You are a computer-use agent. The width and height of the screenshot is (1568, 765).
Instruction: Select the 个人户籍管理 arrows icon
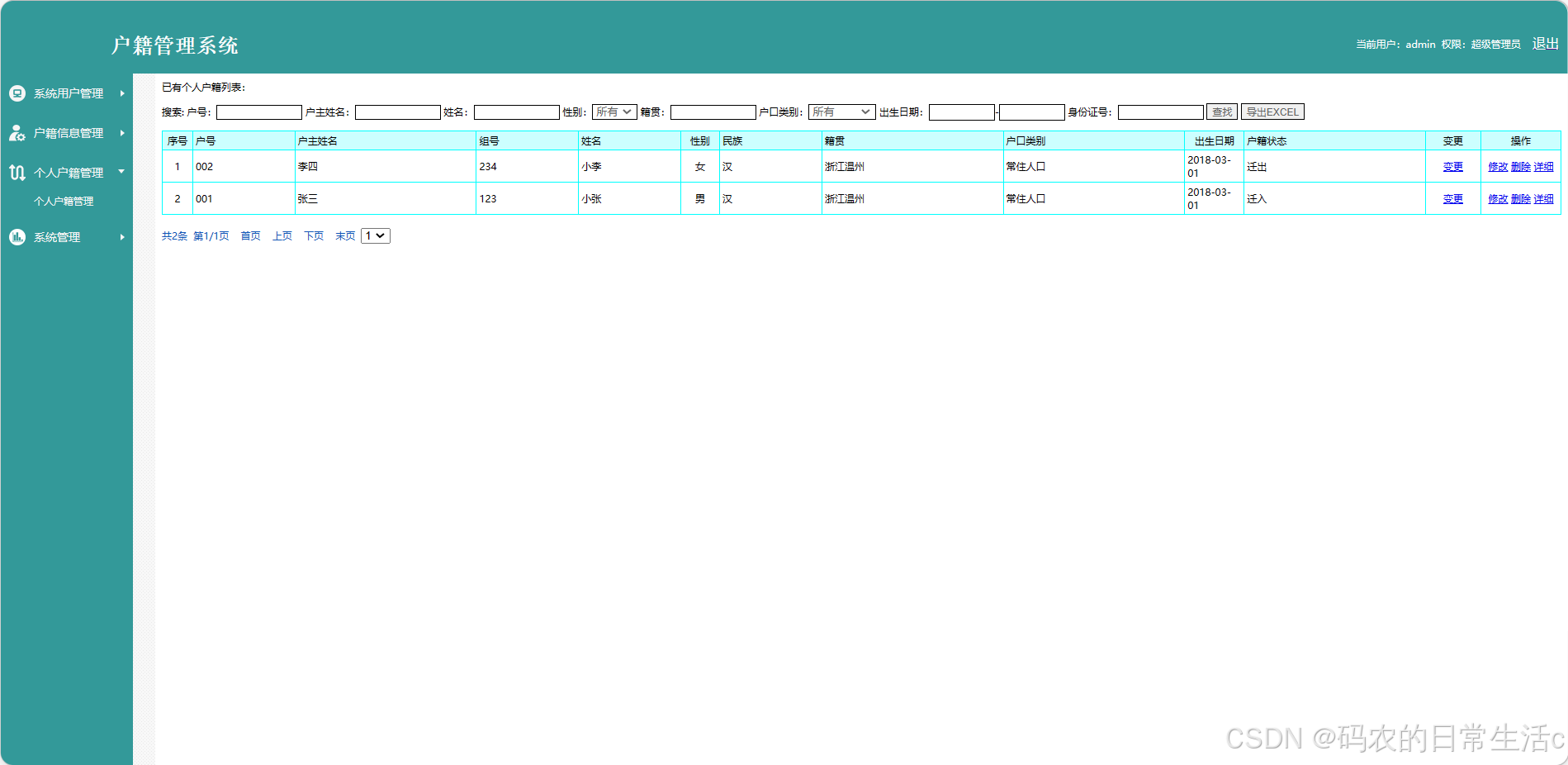[17, 173]
